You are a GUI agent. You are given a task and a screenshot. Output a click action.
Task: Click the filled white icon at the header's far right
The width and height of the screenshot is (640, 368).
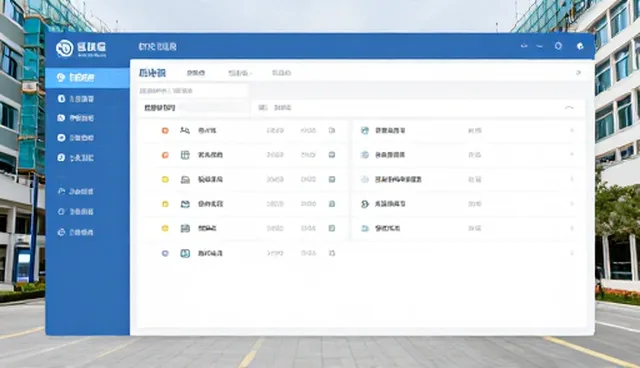(x=580, y=46)
